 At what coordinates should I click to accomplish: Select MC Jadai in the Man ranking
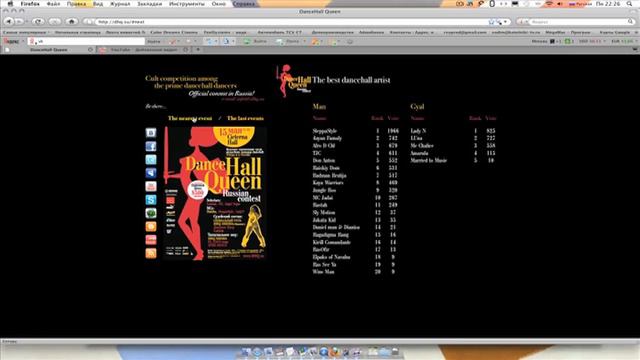pyautogui.click(x=323, y=198)
